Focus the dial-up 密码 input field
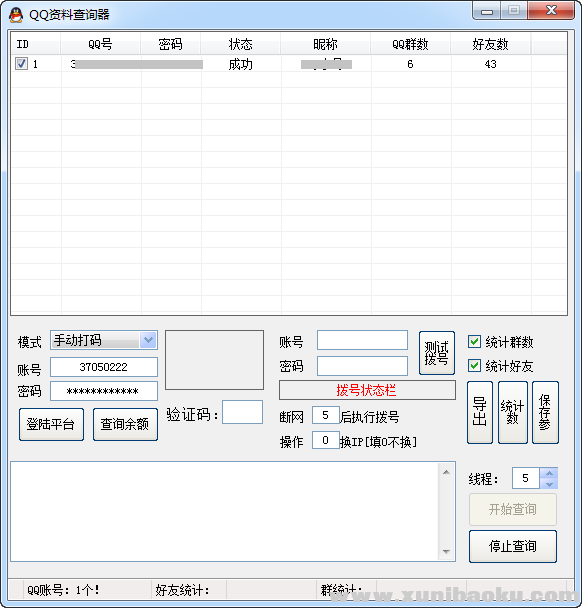Image resolution: width=582 pixels, height=608 pixels. click(362, 366)
